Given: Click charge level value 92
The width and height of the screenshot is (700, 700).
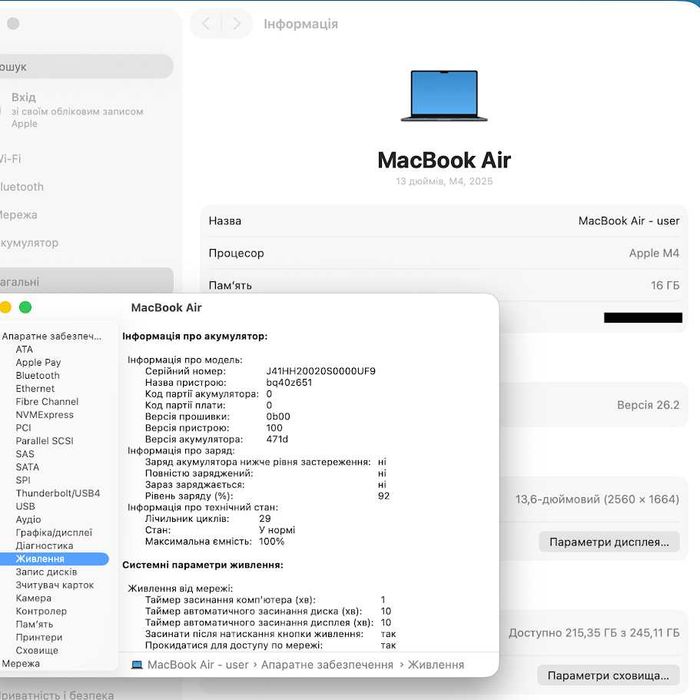Looking at the screenshot, I should click(x=383, y=496).
